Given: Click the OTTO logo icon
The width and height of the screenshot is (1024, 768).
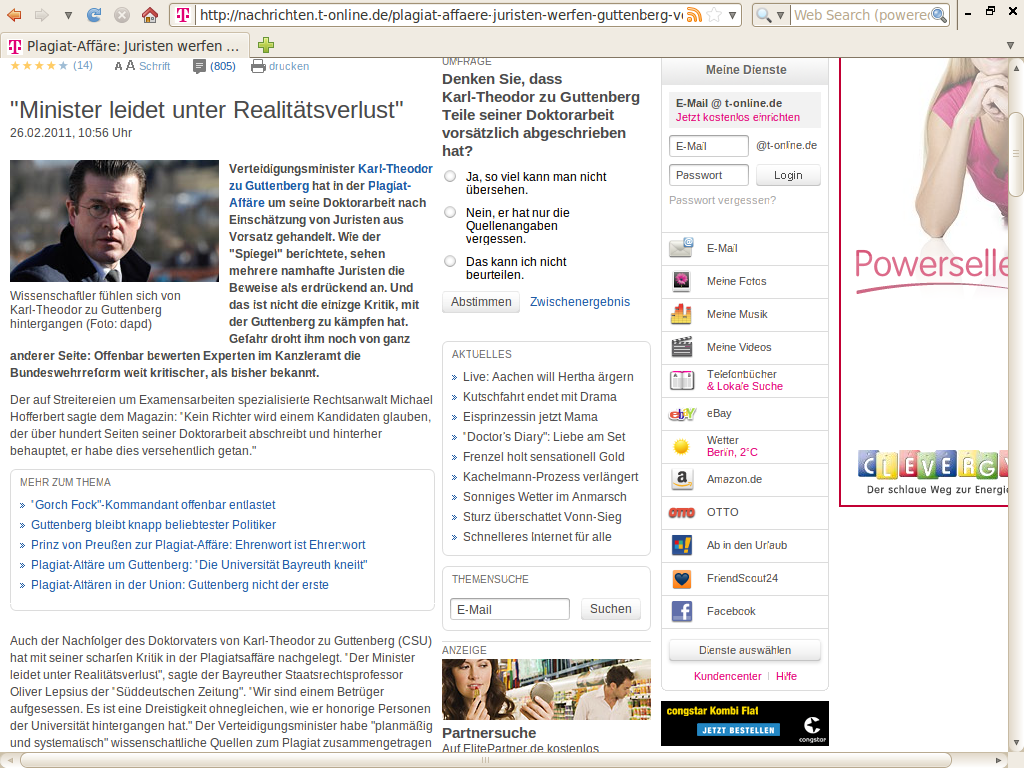Looking at the screenshot, I should coord(681,513).
